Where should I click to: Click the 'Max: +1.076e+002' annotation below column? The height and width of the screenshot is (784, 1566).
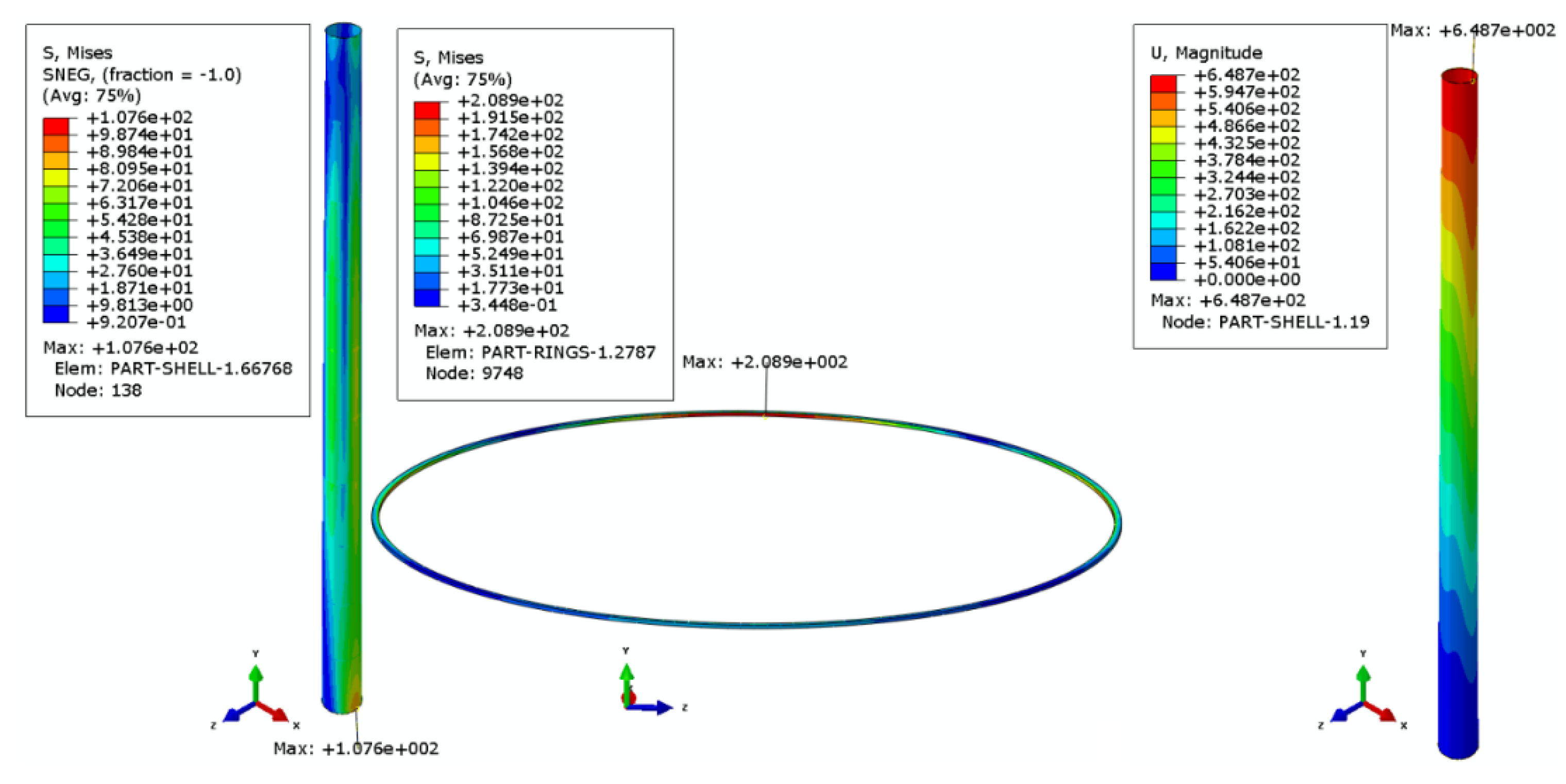tap(356, 748)
